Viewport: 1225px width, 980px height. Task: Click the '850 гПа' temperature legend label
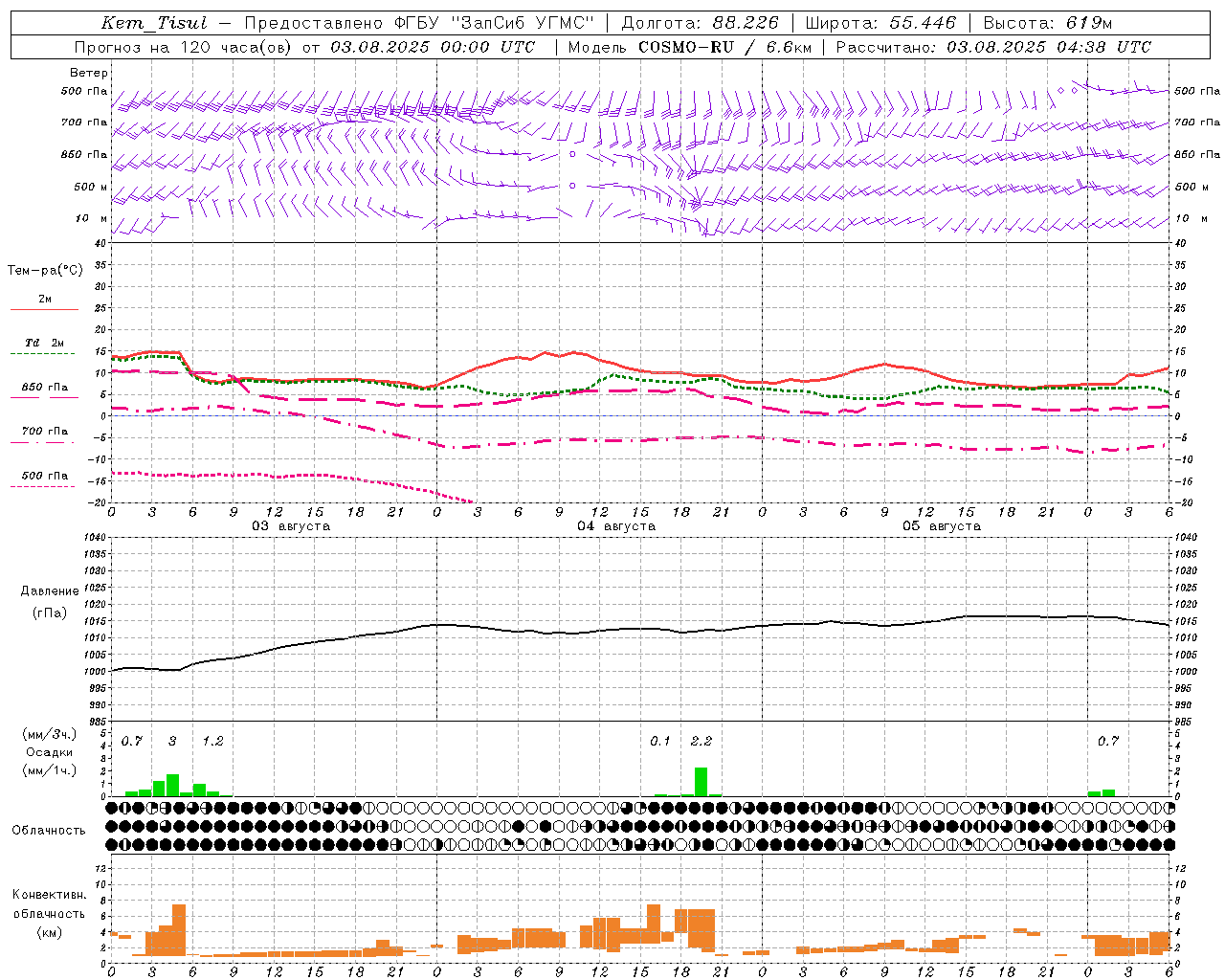[45, 388]
